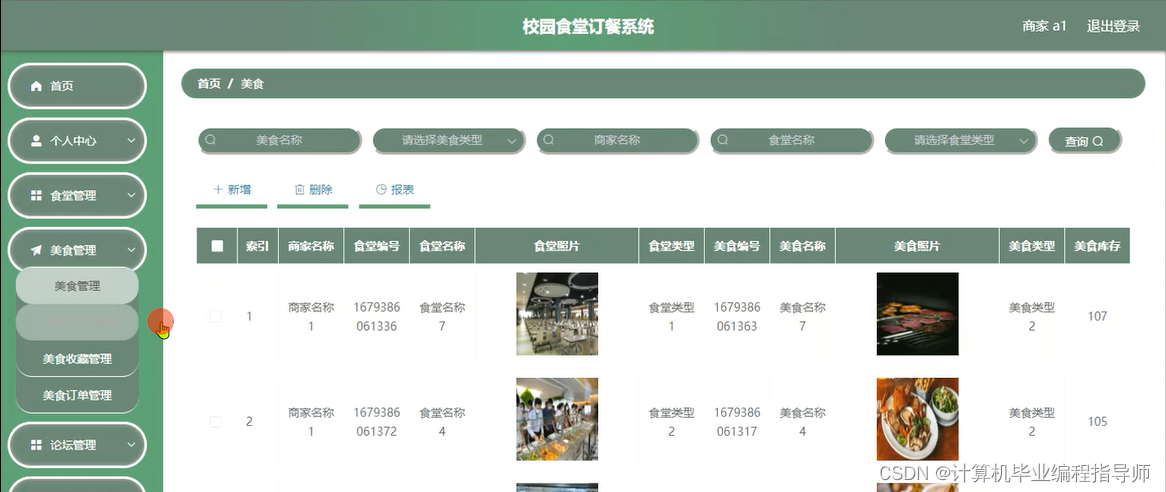1166x492 pixels.
Task: Click the 美食照片 column header
Action: pyautogui.click(x=917, y=246)
